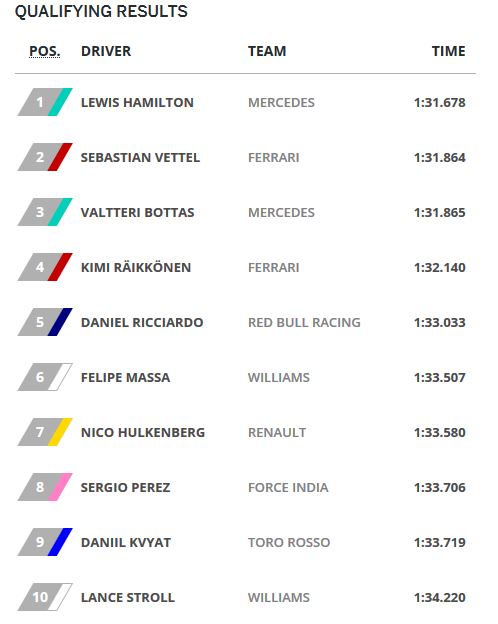This screenshot has height=624, width=498.
Task: Select Toro Rosso team name
Action: point(289,542)
